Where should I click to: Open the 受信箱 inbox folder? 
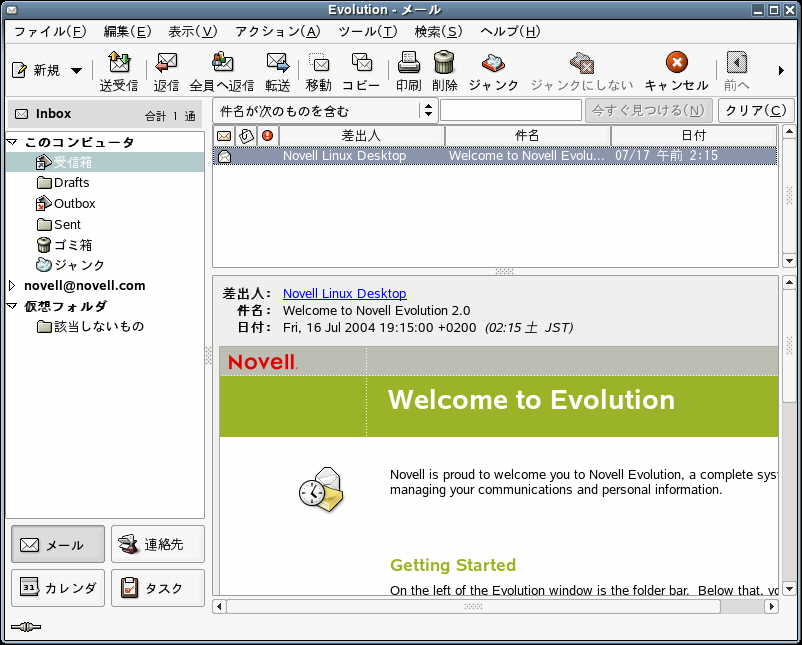coord(105,163)
